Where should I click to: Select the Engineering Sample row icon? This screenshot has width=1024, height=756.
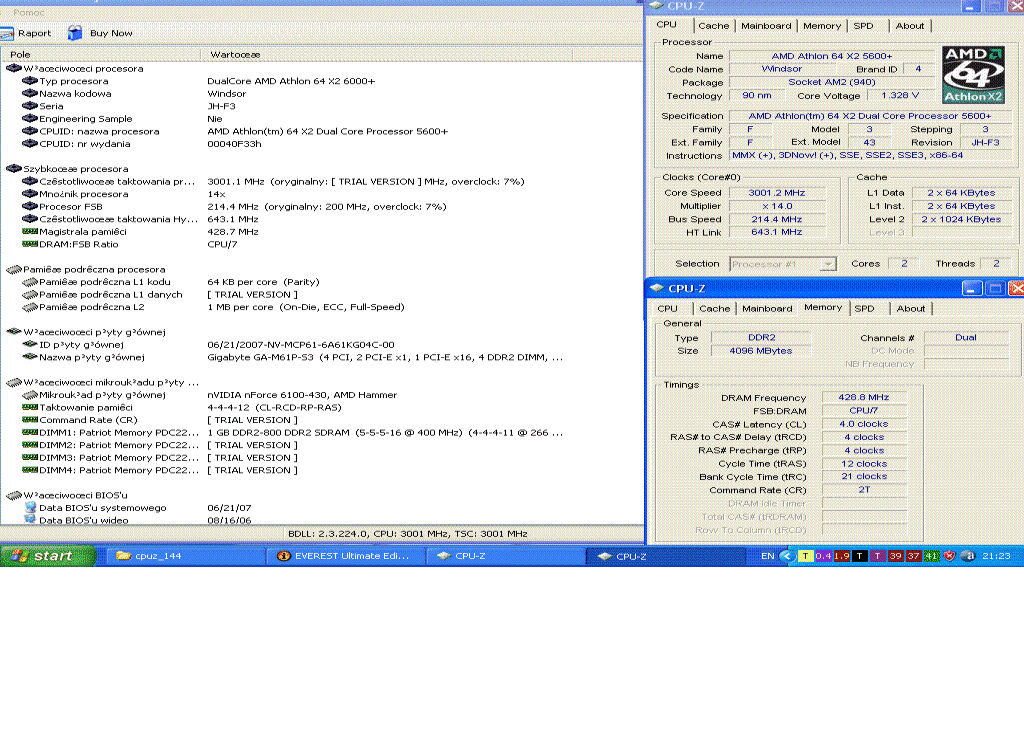pyautogui.click(x=29, y=118)
